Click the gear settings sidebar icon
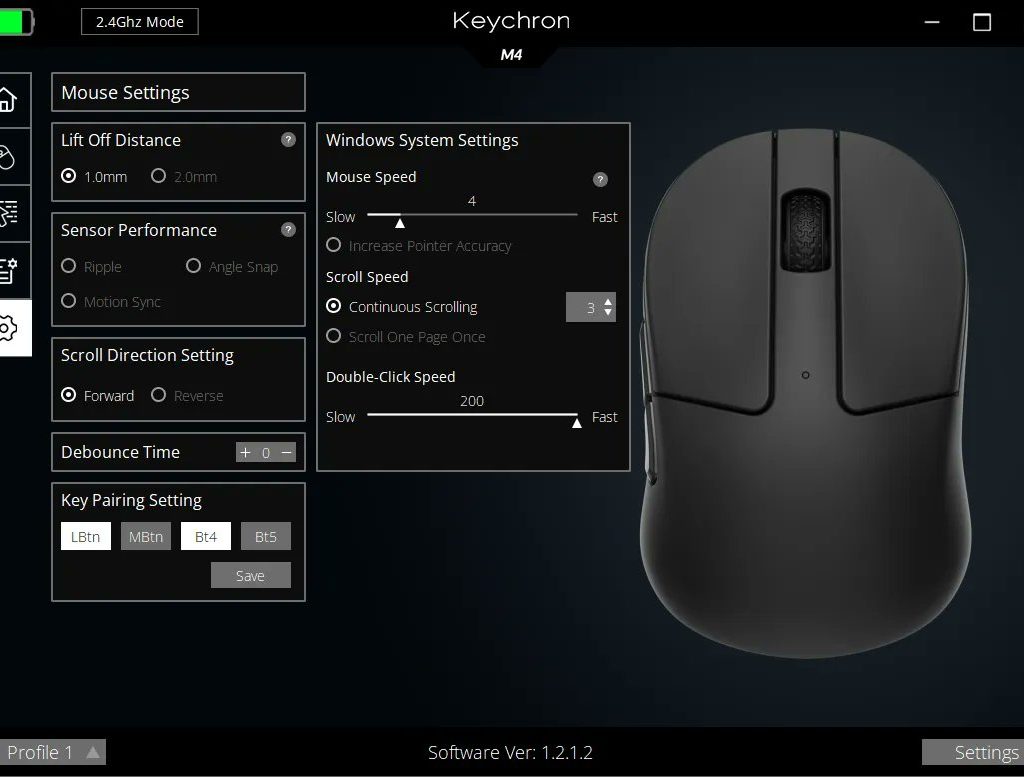Viewport: 1024px width, 777px height. pyautogui.click(x=8, y=327)
